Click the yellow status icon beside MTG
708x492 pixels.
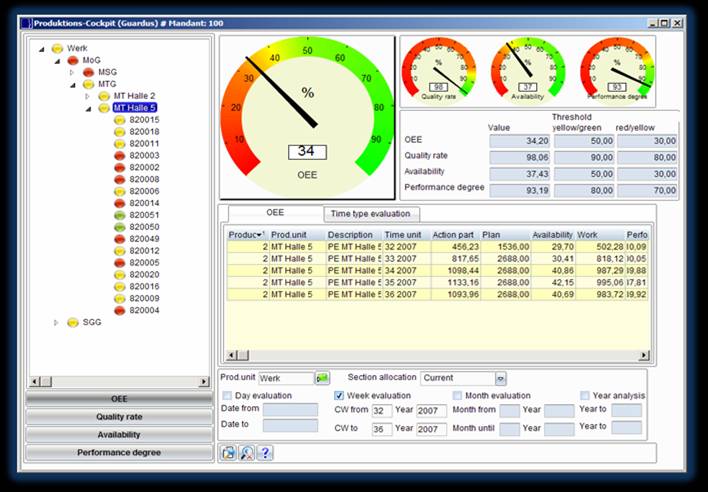pyautogui.click(x=88, y=84)
